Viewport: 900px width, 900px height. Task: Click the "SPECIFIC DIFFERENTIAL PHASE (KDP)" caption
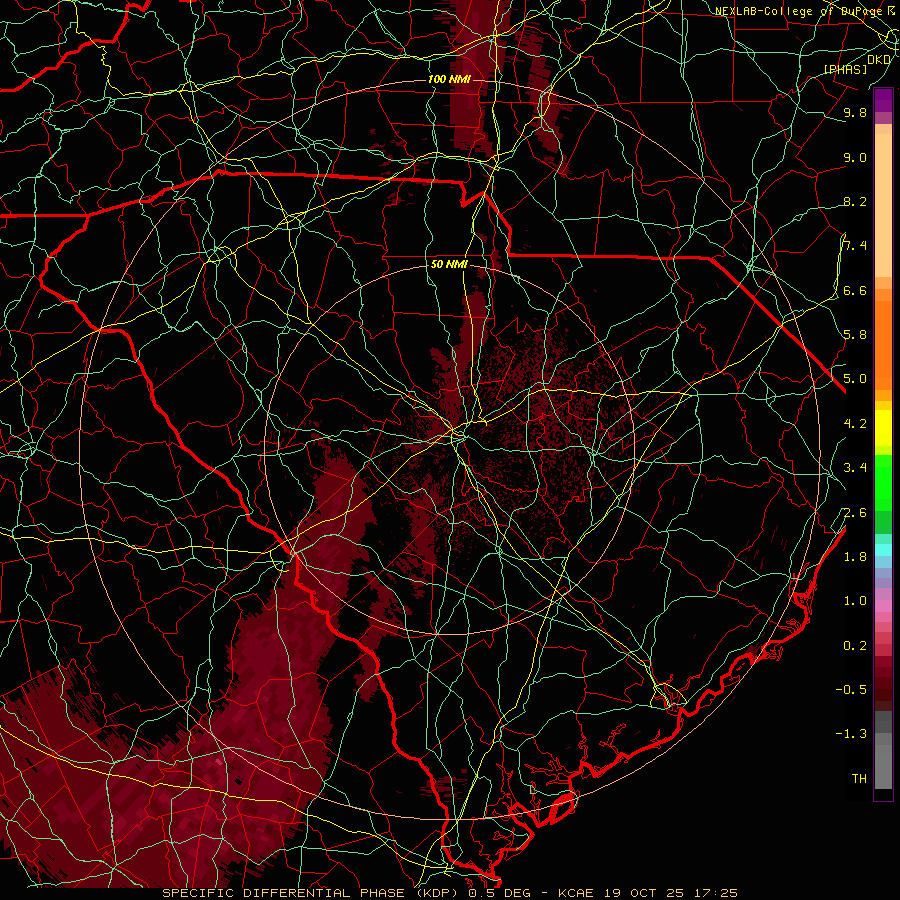[312, 893]
